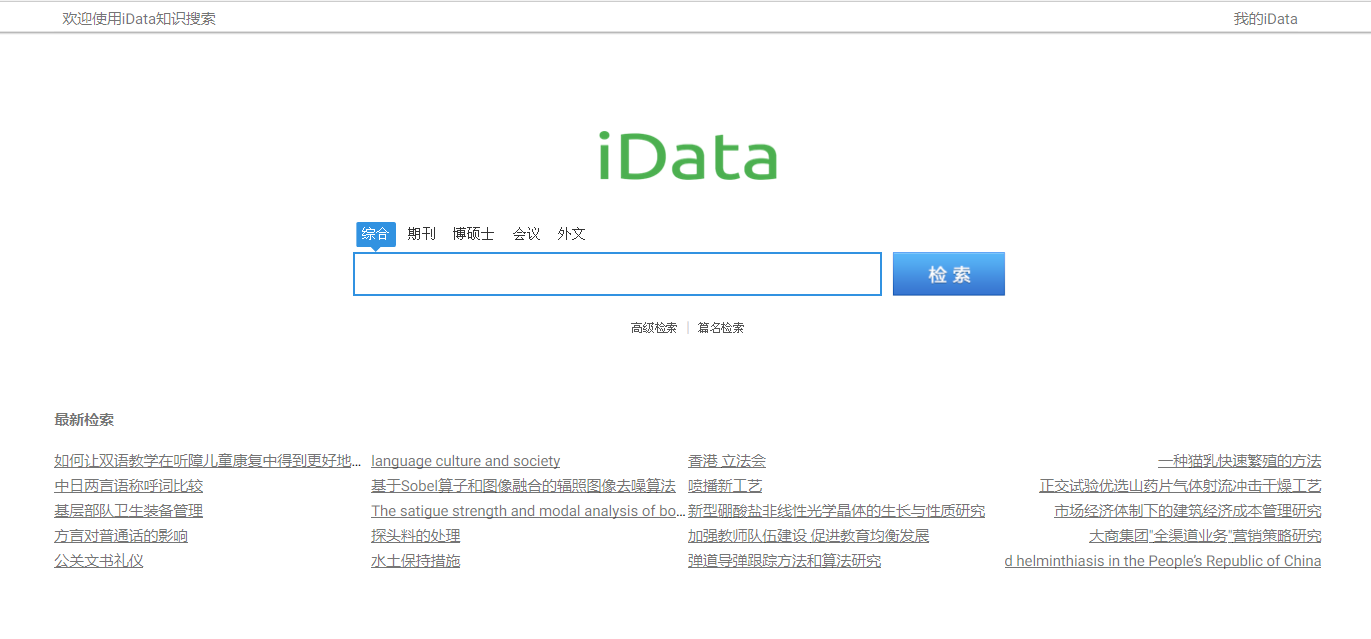1371x639 pixels.
Task: Open 方言对普通话的影响 link
Action: [121, 536]
